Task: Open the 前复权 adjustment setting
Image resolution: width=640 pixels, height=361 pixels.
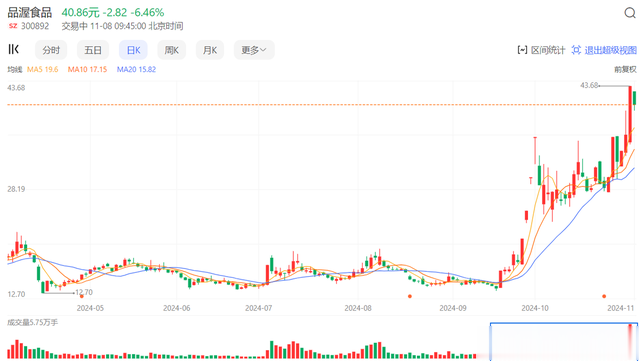Action: [x=625, y=69]
